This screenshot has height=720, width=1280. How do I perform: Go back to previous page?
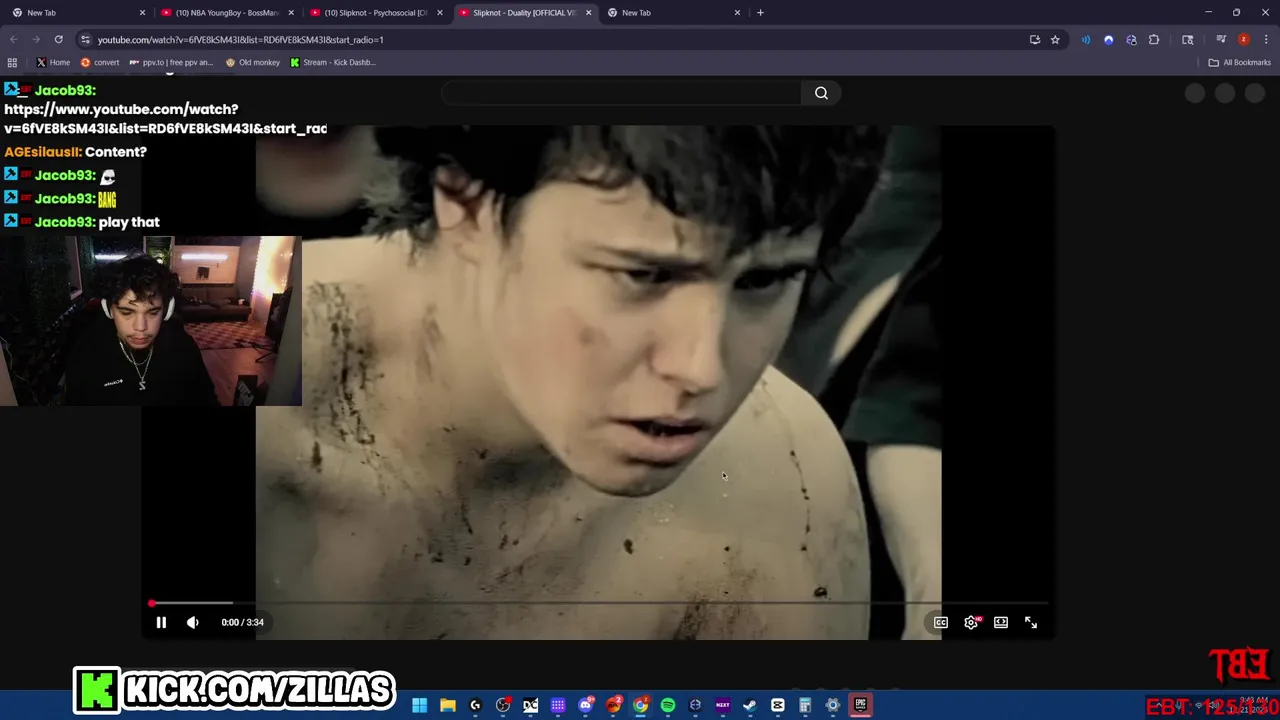[14, 39]
